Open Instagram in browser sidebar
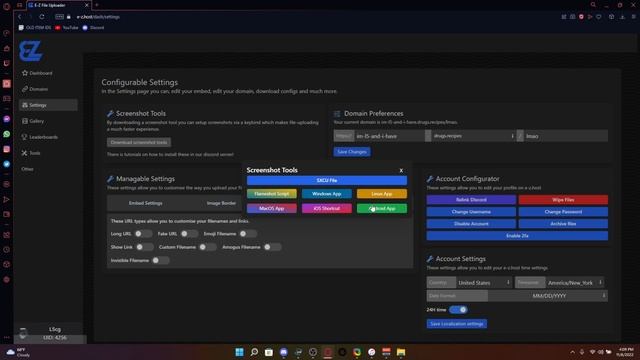Viewport: 640px width, 360px height. 7,149
